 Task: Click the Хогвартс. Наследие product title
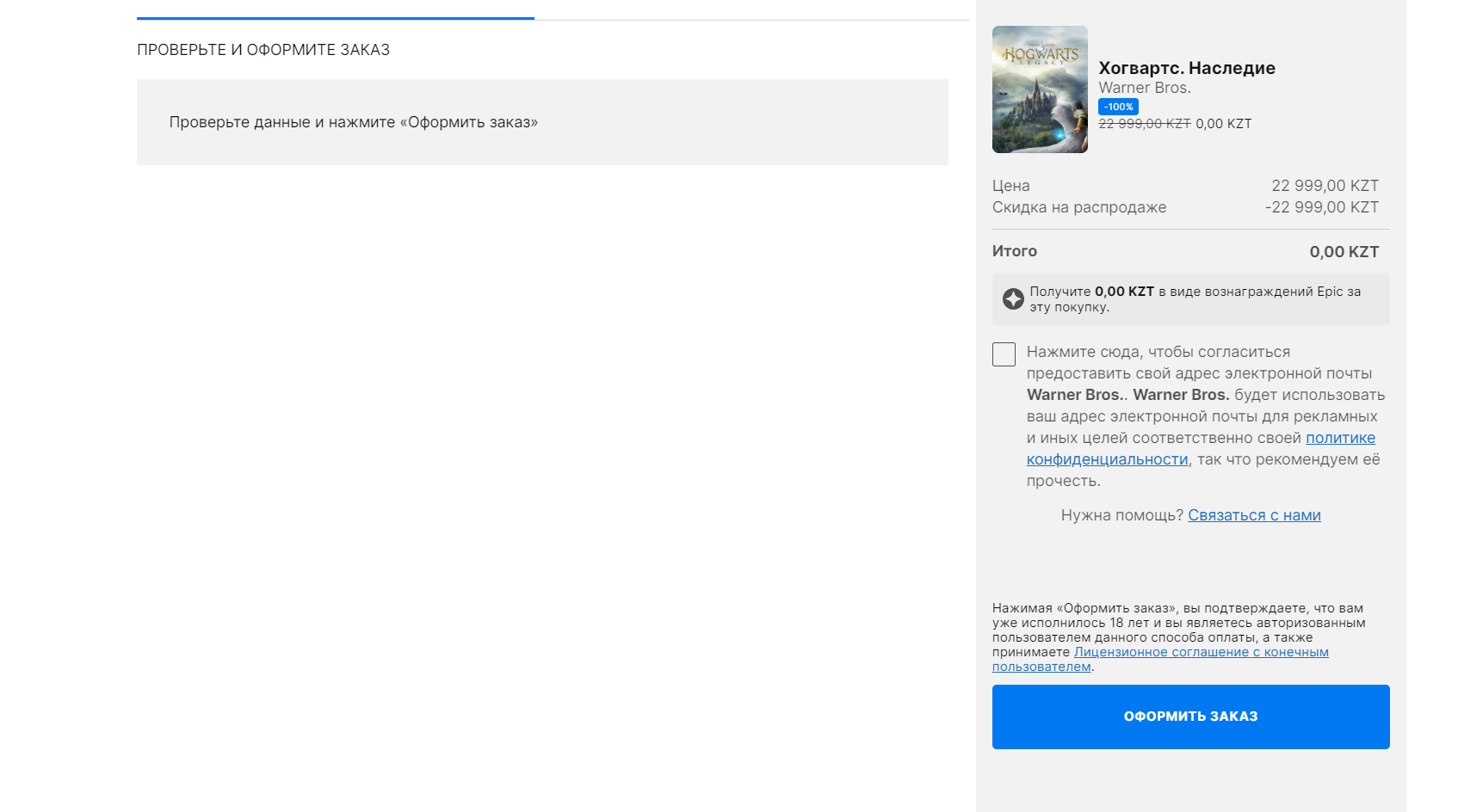click(1186, 68)
